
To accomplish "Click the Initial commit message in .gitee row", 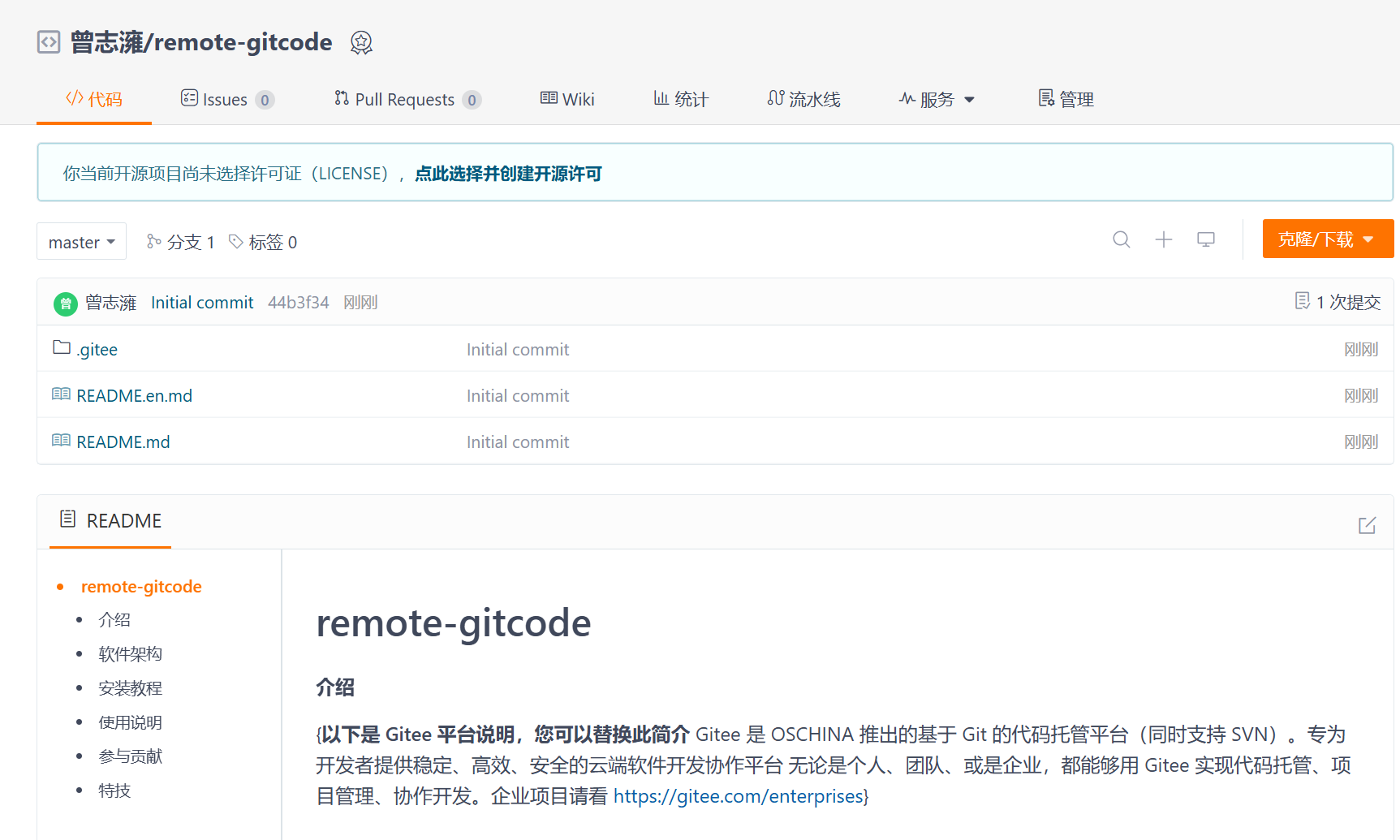I will pyautogui.click(x=518, y=350).
